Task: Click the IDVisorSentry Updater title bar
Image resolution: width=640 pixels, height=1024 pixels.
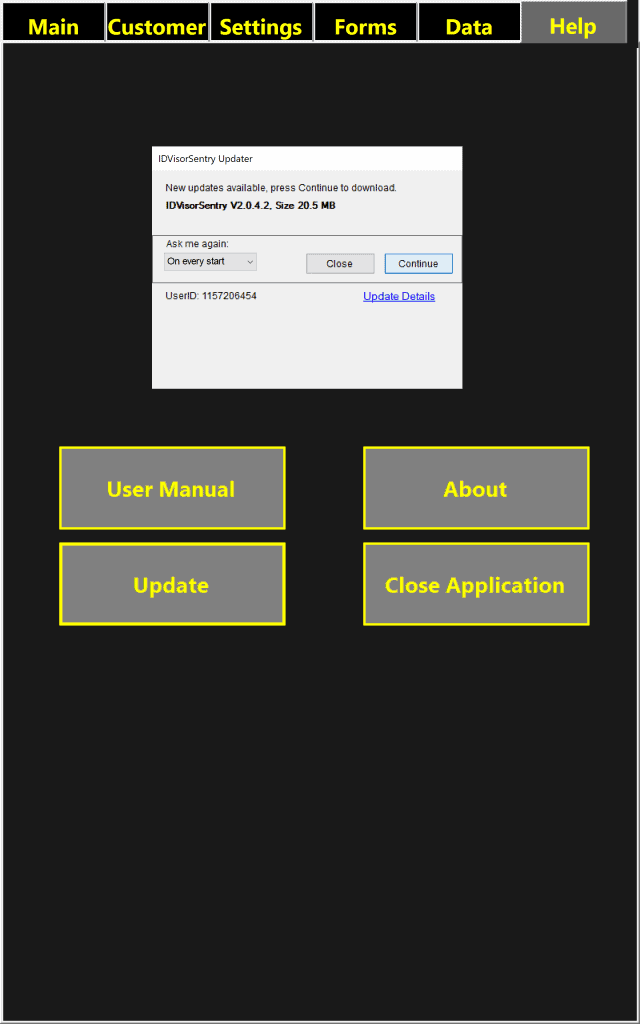Action: pos(307,159)
